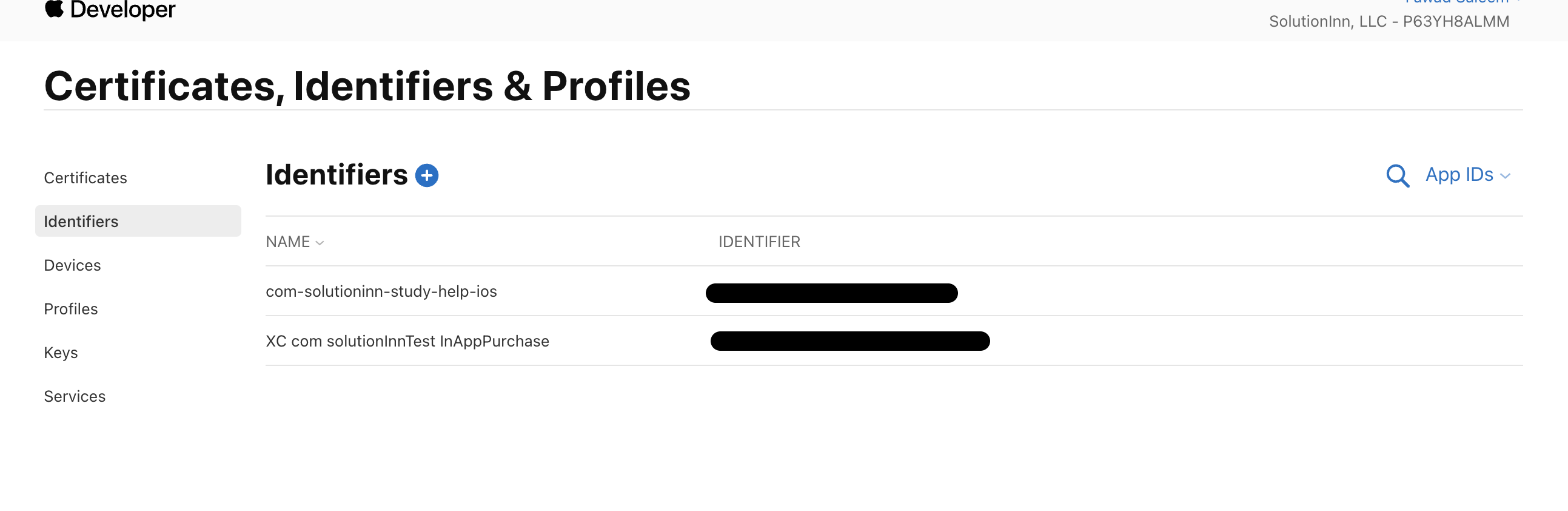Switch to Services in the sidebar
Viewport: 1568px width, 511px height.
pyautogui.click(x=75, y=397)
